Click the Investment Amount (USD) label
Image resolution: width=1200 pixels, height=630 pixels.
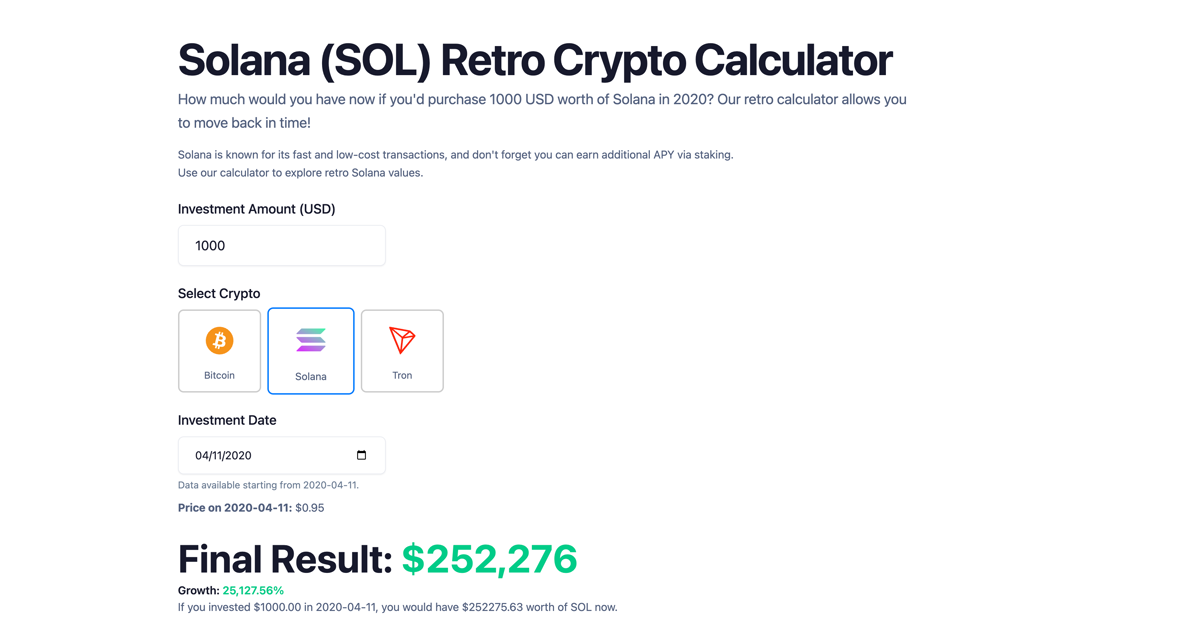256,209
